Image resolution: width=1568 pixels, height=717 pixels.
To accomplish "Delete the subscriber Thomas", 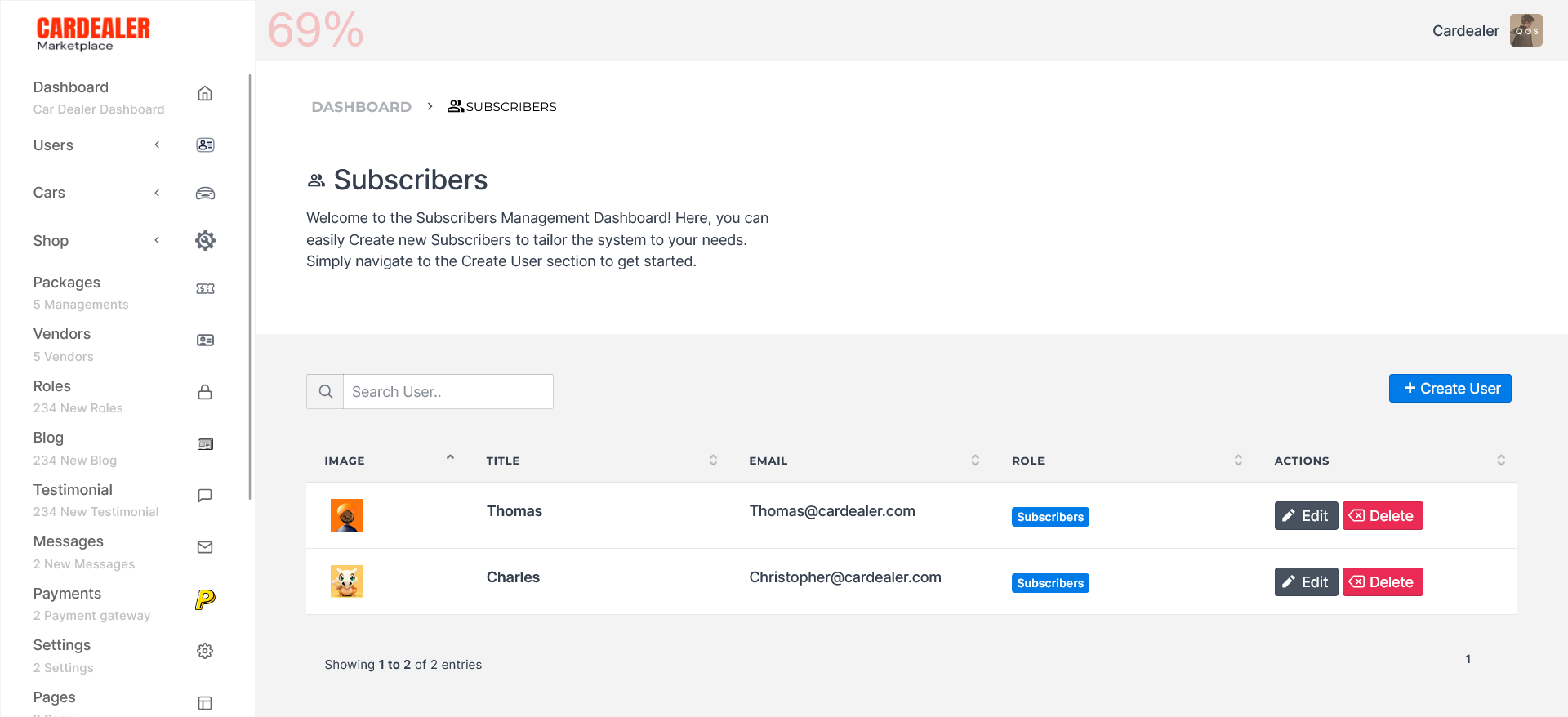I will pos(1382,515).
